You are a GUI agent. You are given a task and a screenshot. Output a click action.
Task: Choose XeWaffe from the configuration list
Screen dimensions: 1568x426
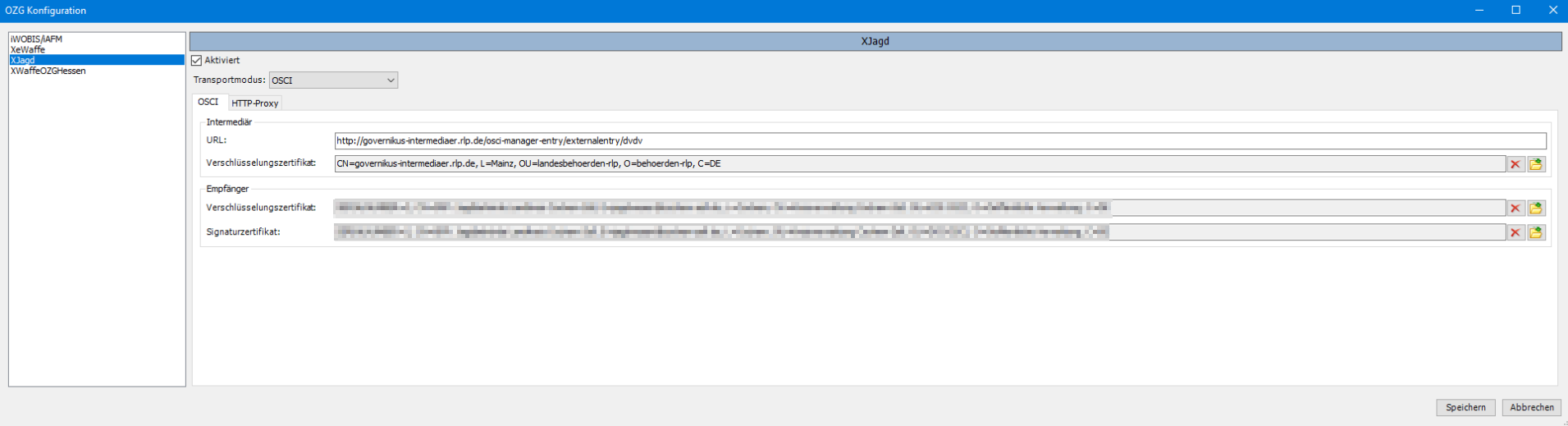point(28,49)
